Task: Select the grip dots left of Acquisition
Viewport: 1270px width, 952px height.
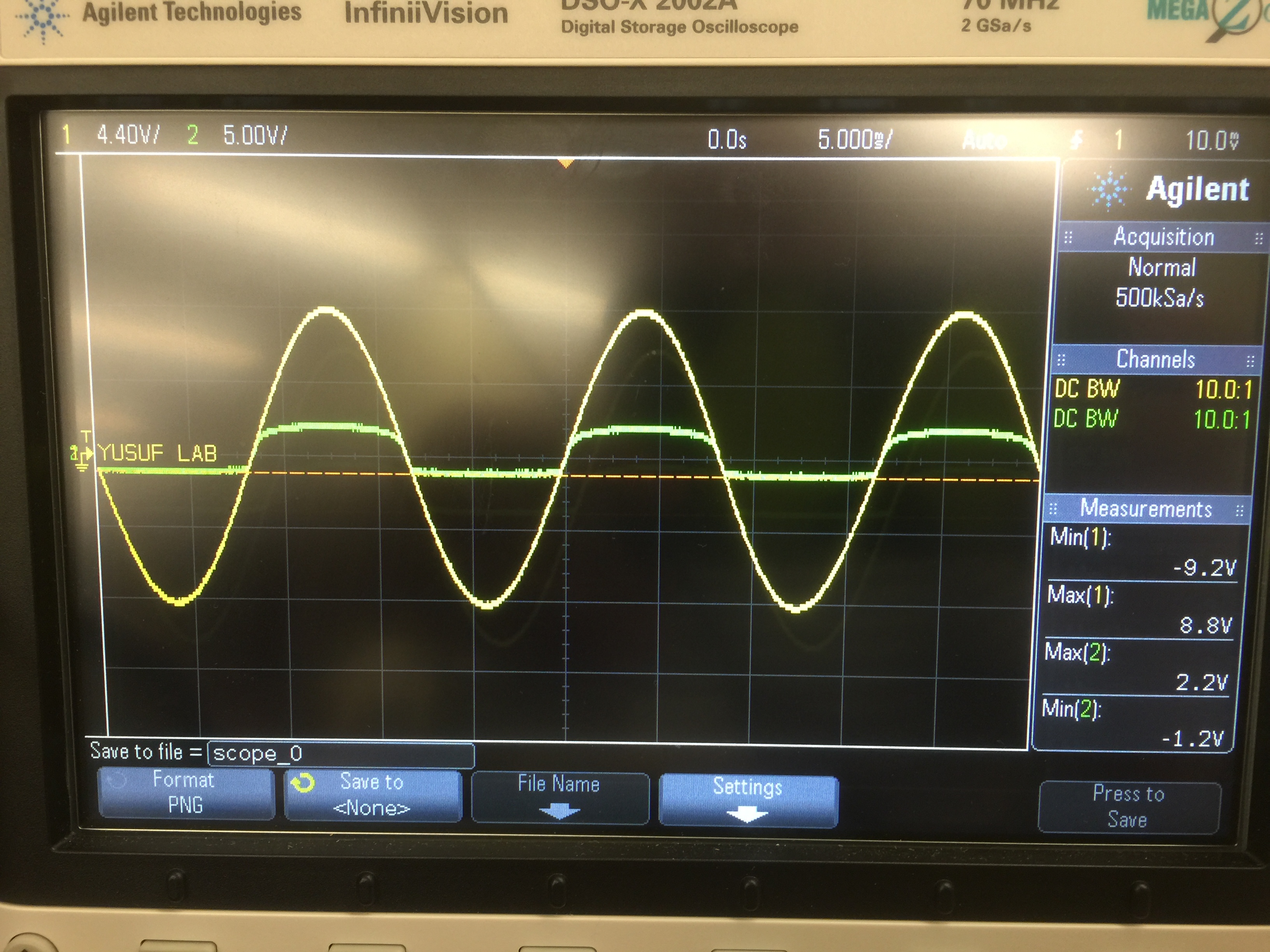Action: (x=1068, y=237)
